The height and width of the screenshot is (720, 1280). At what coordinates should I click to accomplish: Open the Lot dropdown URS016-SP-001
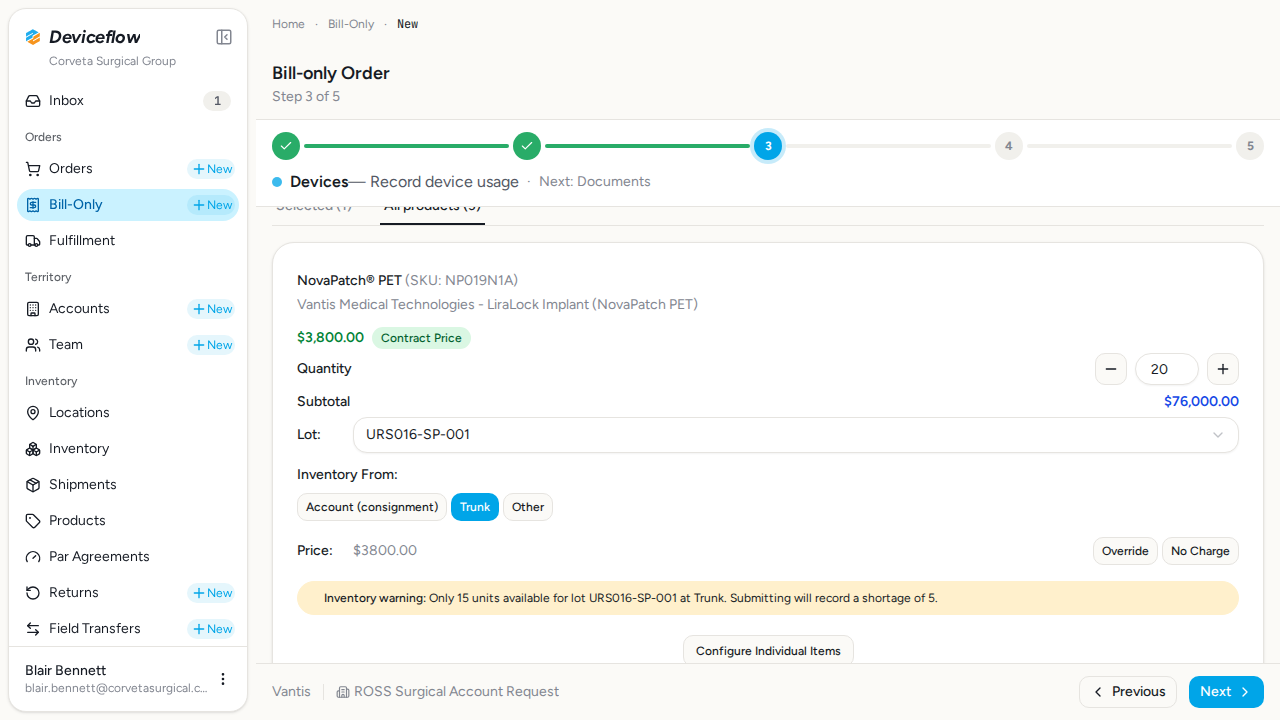pos(796,435)
